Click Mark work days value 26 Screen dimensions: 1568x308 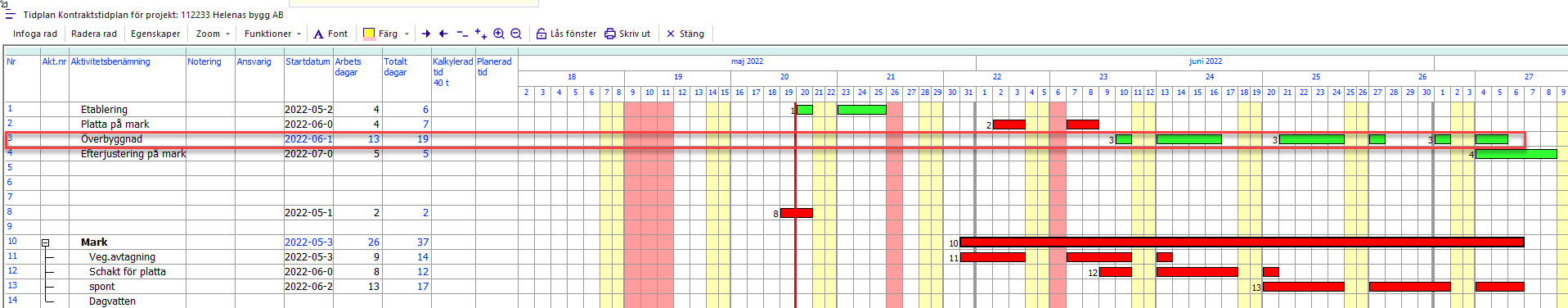pyautogui.click(x=374, y=242)
